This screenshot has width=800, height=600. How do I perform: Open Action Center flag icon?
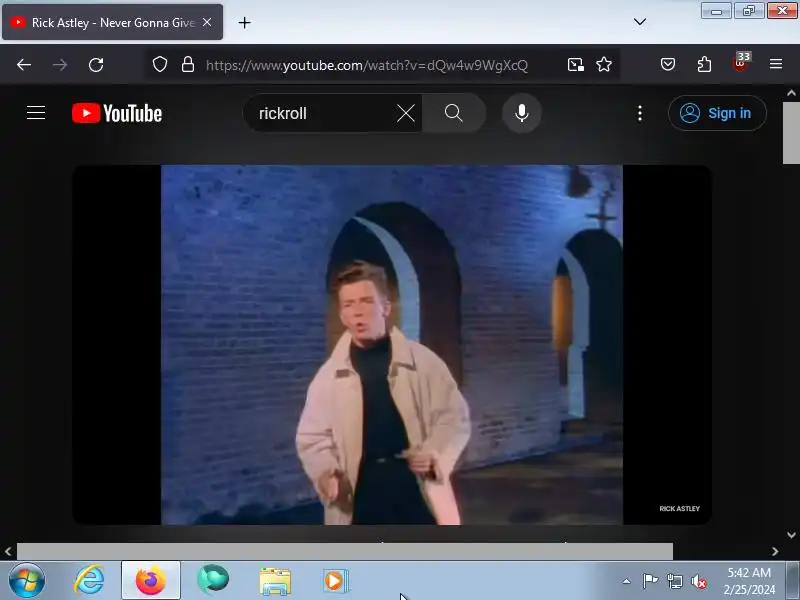click(650, 581)
